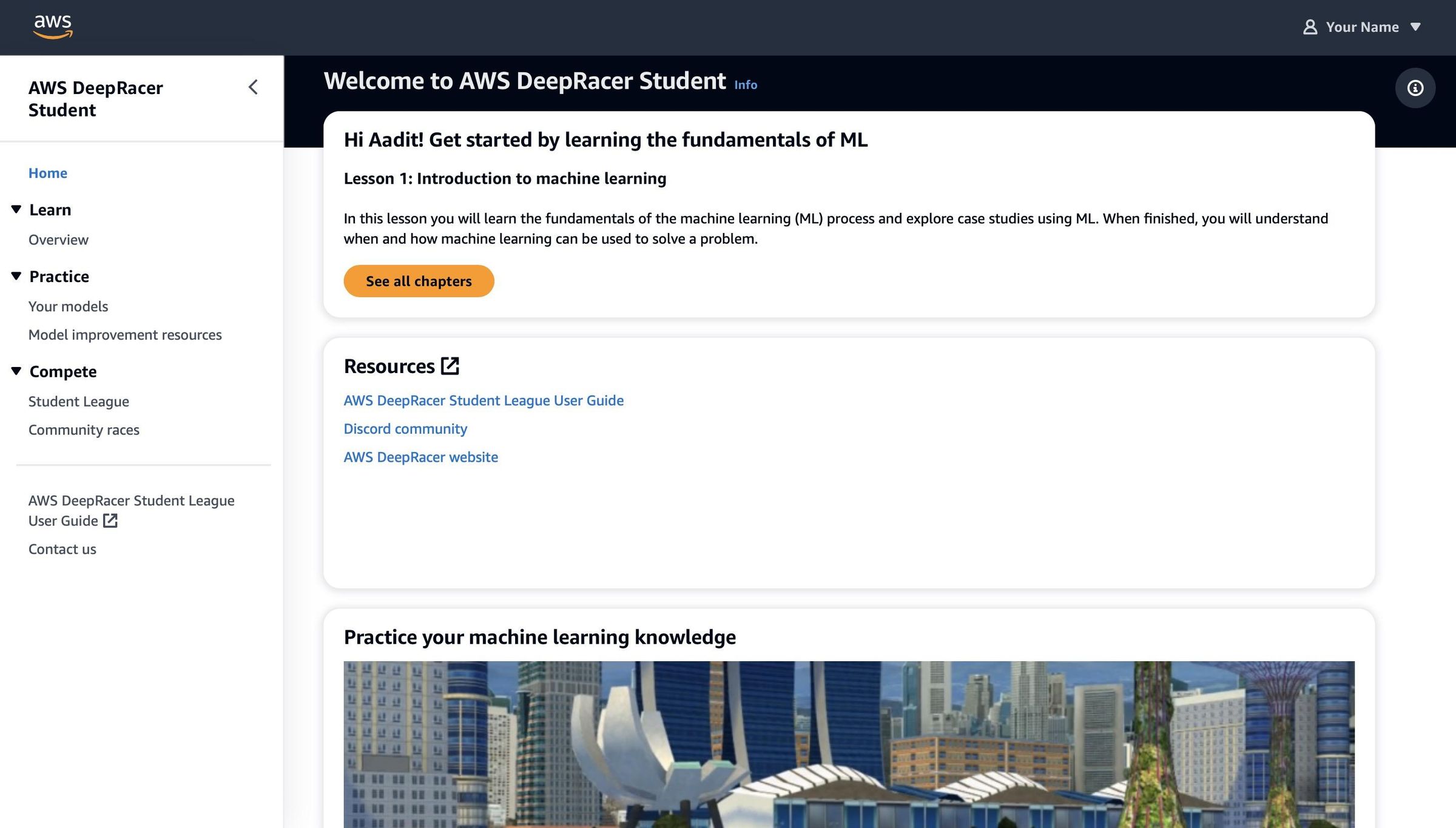Open the info panel using the circled-i icon
The height and width of the screenshot is (828, 1456).
1415,88
